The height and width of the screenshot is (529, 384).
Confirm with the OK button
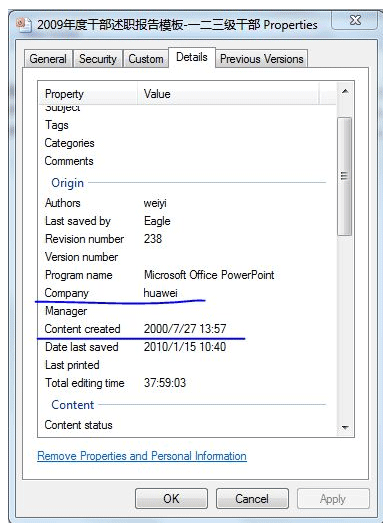pyautogui.click(x=171, y=499)
